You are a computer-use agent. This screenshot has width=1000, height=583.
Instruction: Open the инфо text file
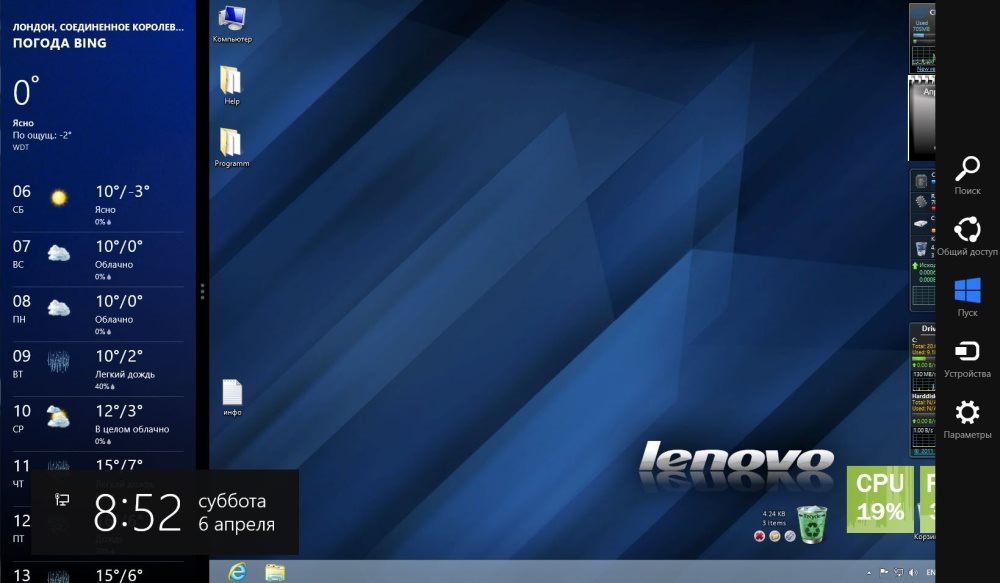[x=232, y=394]
